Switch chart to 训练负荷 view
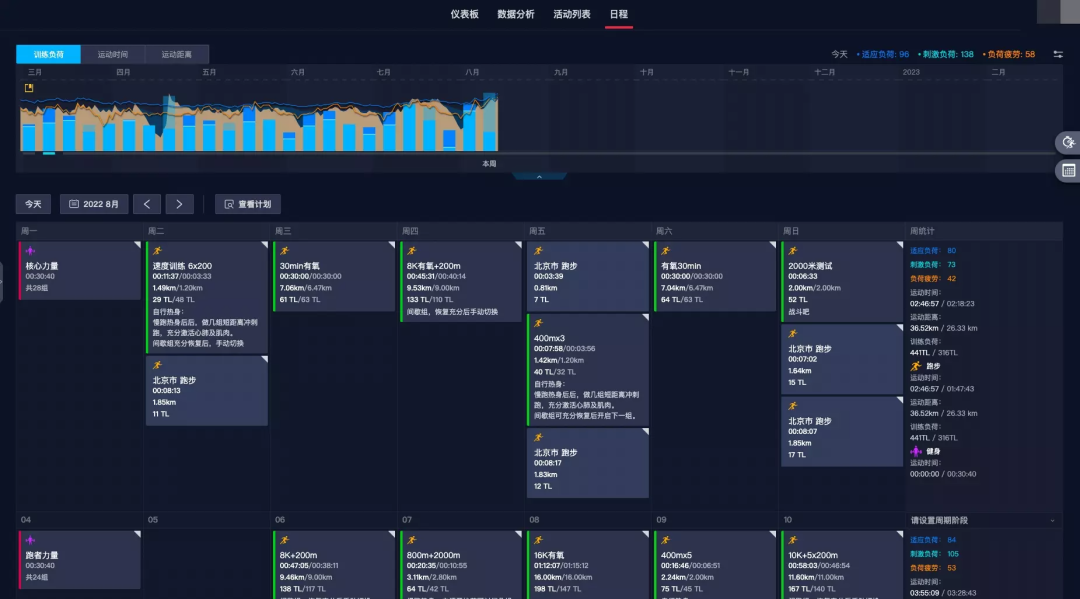The width and height of the screenshot is (1080, 599). 48,54
